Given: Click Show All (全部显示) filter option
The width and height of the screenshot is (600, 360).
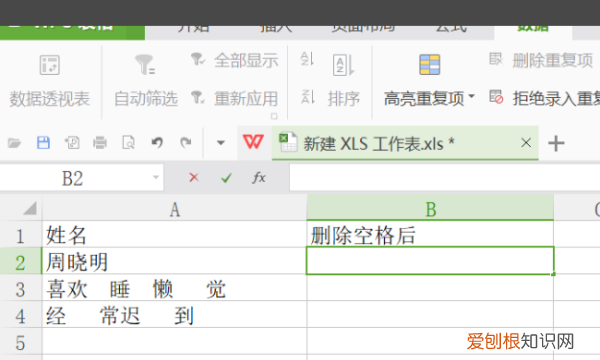Looking at the screenshot, I should click(x=234, y=61).
